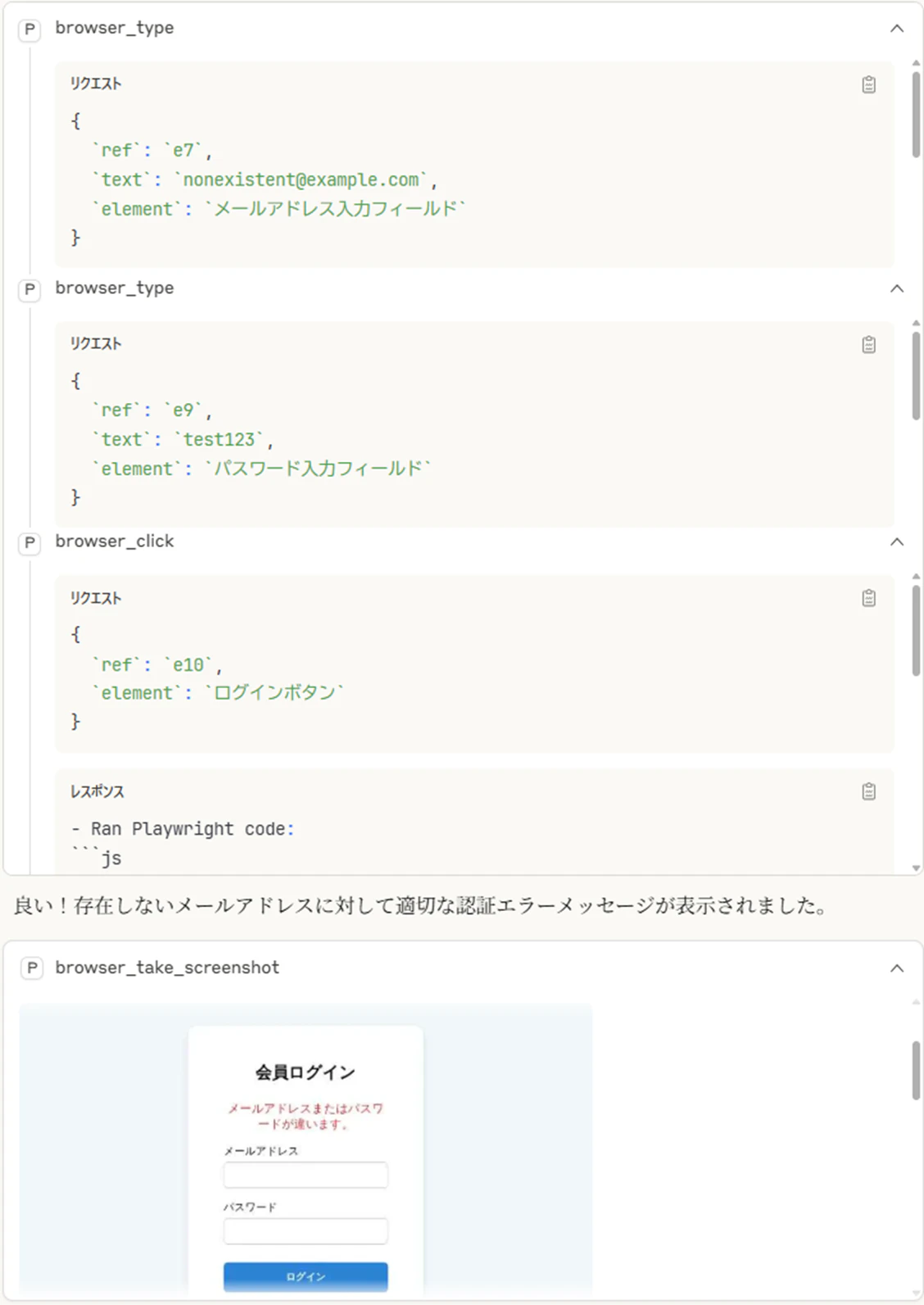
Task: Click the blue ログイン button in screenshot
Action: (x=306, y=1276)
